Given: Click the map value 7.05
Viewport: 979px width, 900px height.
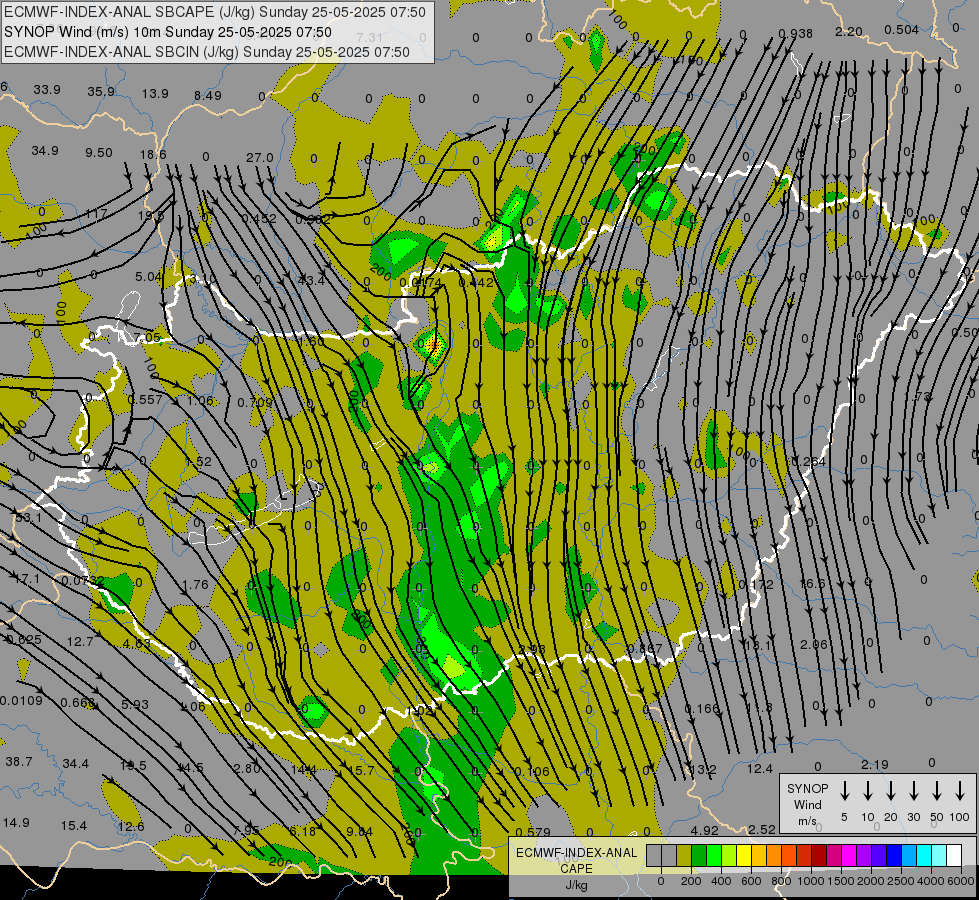Looking at the screenshot, I should 147,338.
